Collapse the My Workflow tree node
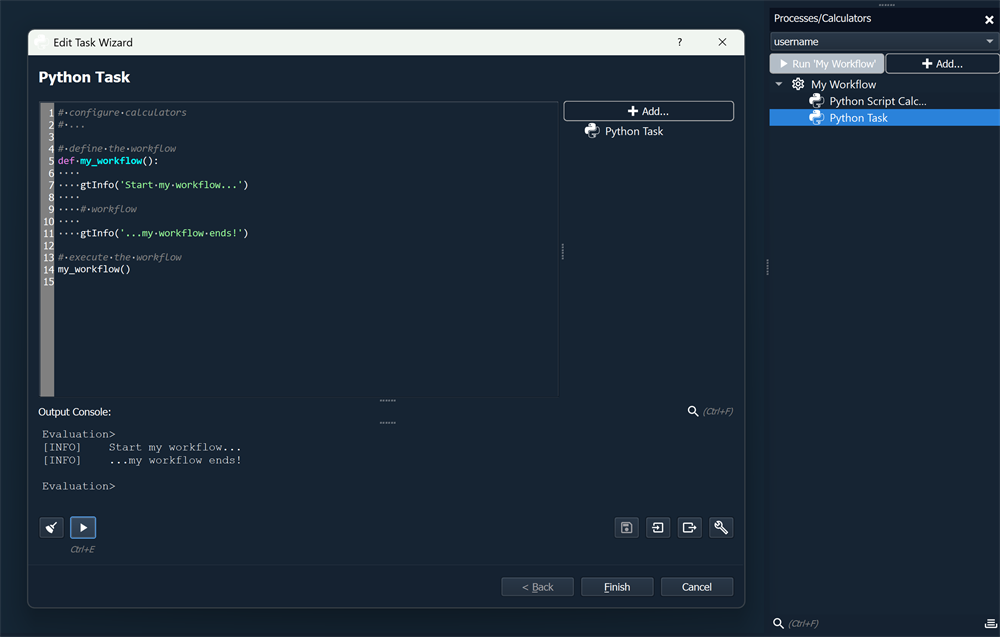The image size is (1000, 637). tap(779, 84)
